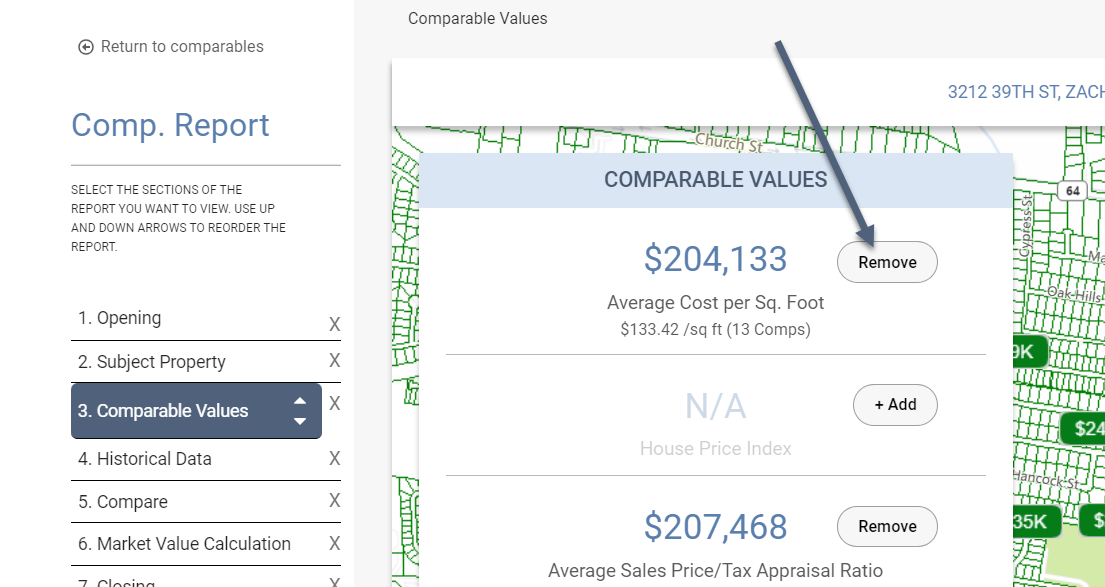Click + Add for House Price Index
The image size is (1105, 587).
click(894, 404)
